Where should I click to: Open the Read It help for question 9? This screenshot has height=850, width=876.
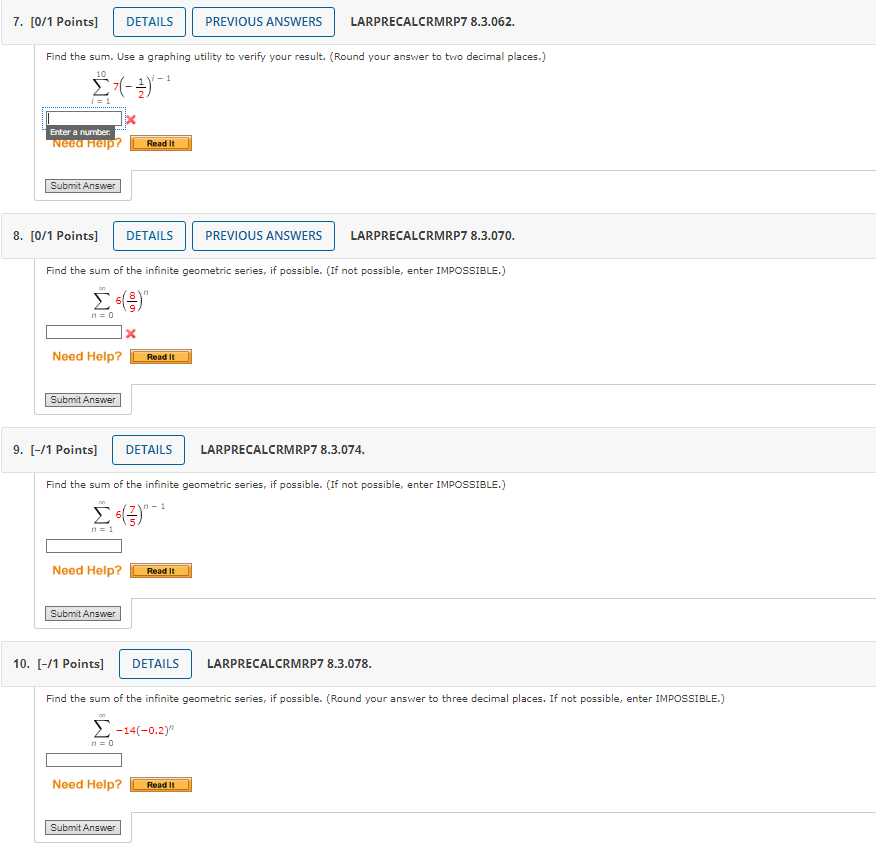[x=160, y=570]
